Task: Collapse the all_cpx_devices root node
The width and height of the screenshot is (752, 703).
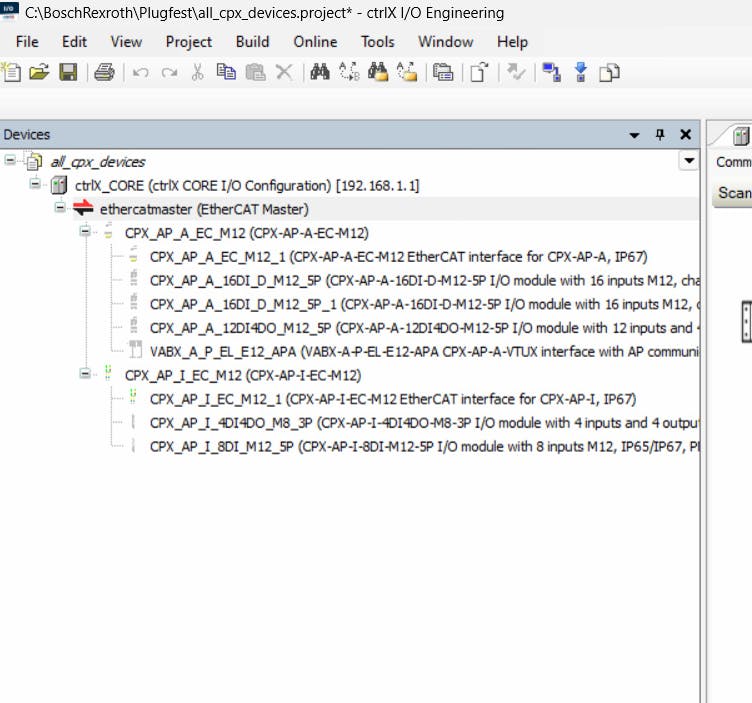Action: pos(10,161)
